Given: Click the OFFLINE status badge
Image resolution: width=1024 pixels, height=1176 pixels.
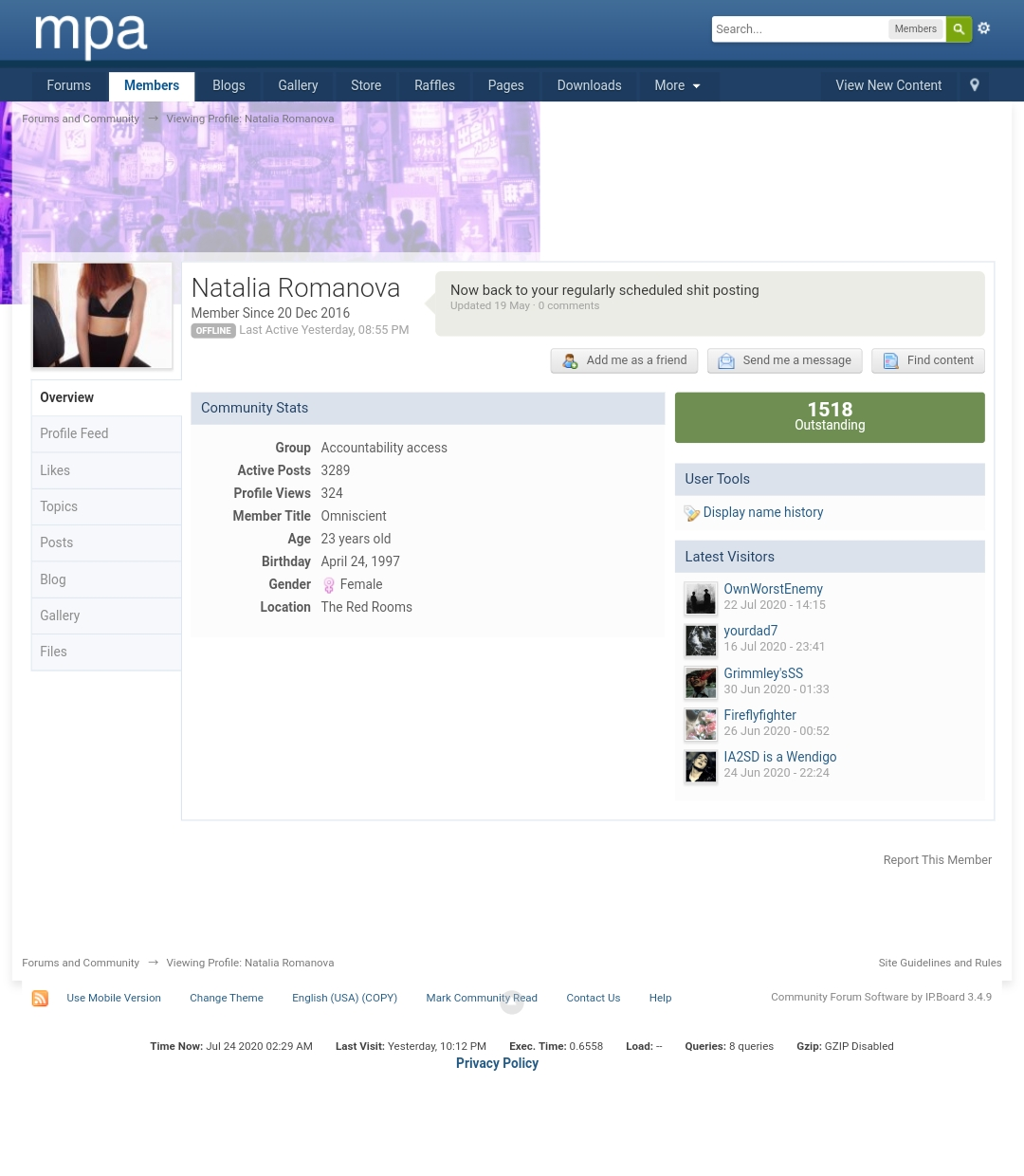Looking at the screenshot, I should tap(213, 331).
